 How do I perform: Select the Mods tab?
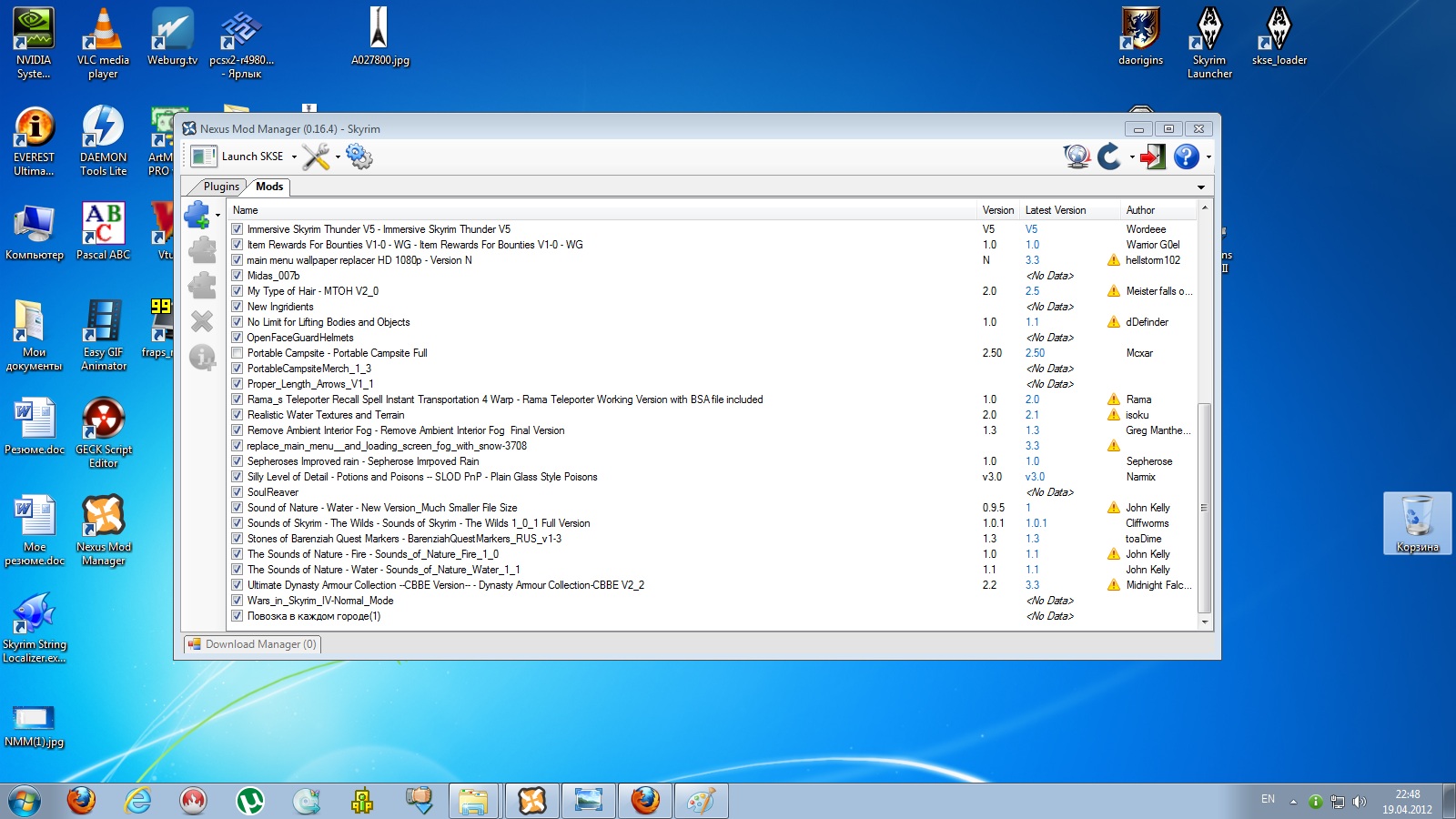(x=269, y=187)
